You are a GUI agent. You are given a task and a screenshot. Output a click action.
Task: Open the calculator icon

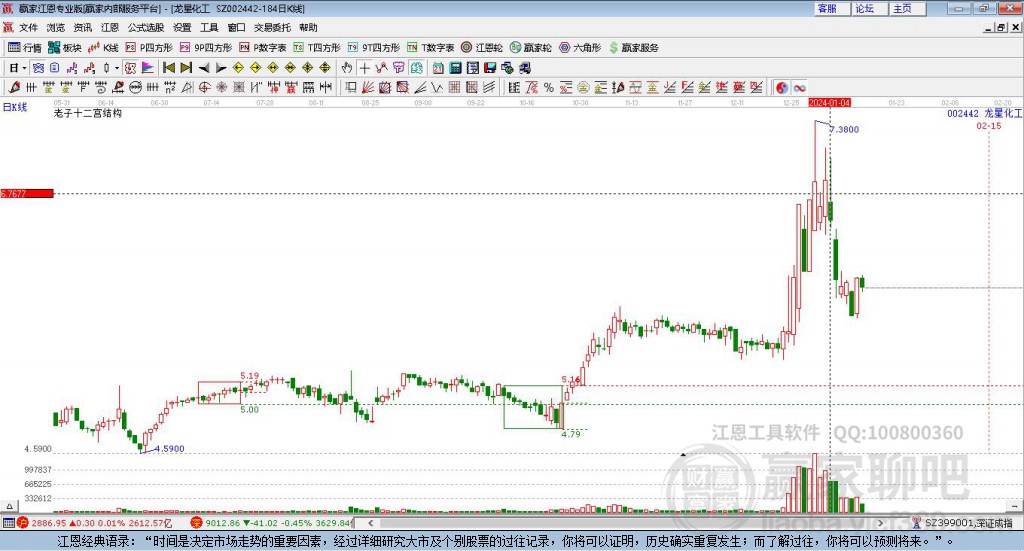(455, 68)
